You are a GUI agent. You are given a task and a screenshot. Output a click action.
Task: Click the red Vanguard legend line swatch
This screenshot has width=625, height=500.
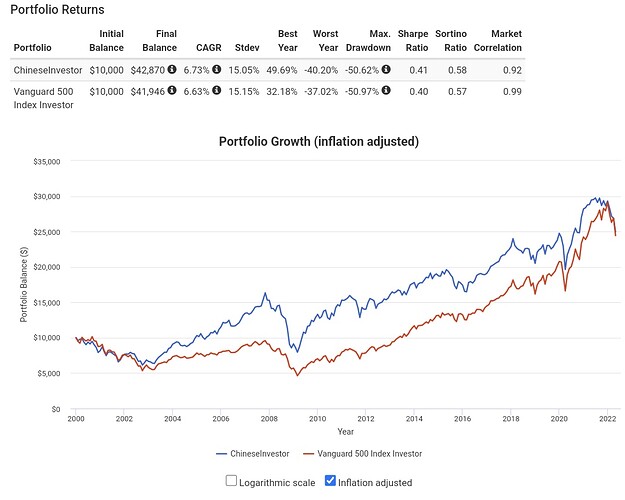tap(308, 454)
